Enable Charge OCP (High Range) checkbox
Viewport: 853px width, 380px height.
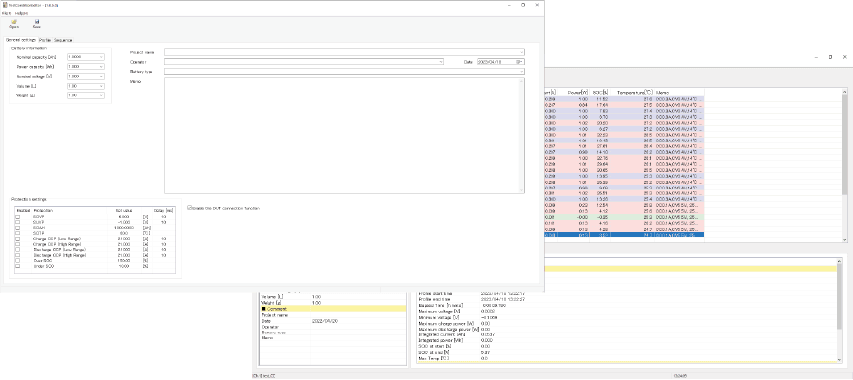17,244
